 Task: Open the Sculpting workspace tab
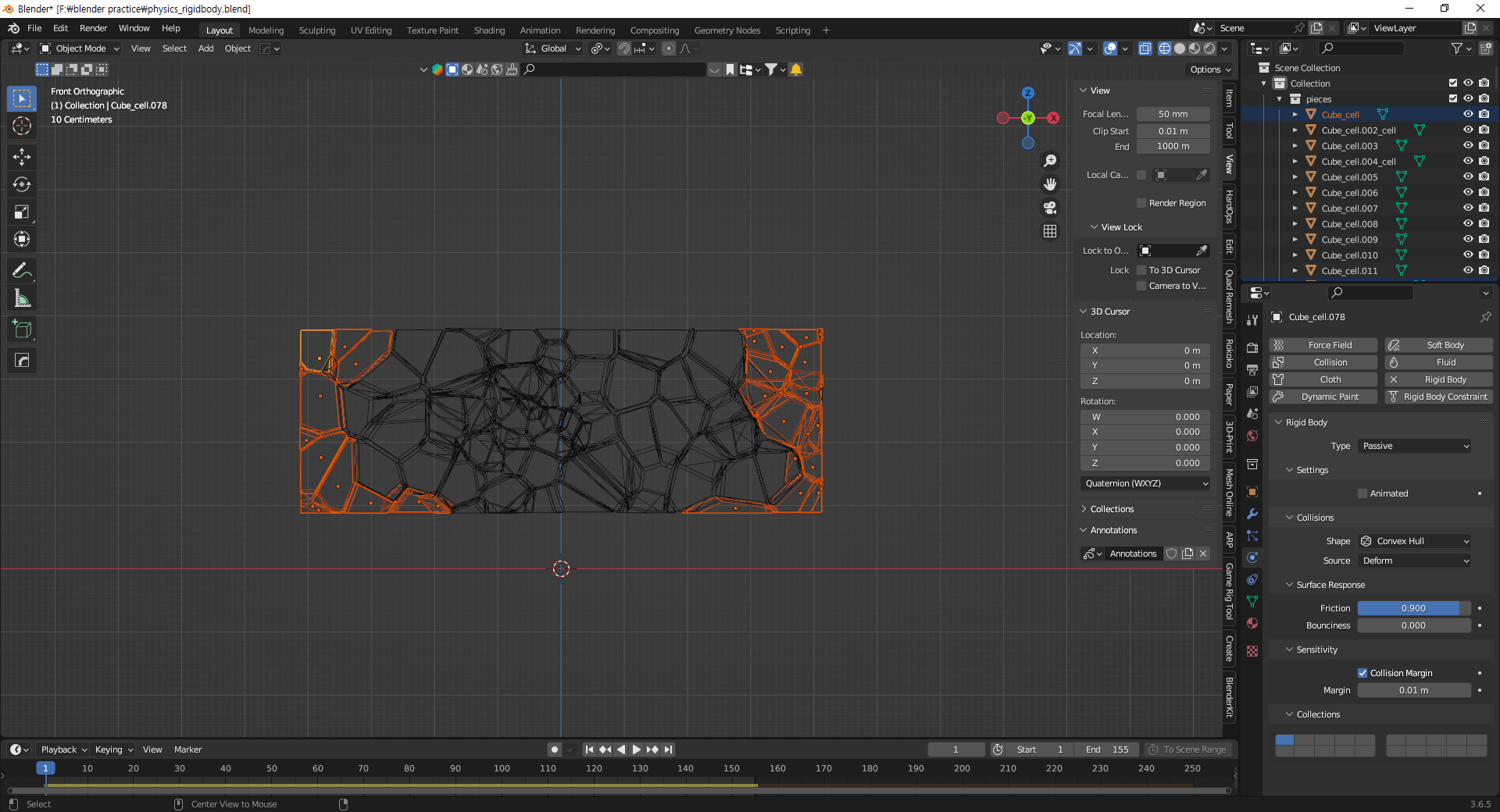tap(317, 30)
